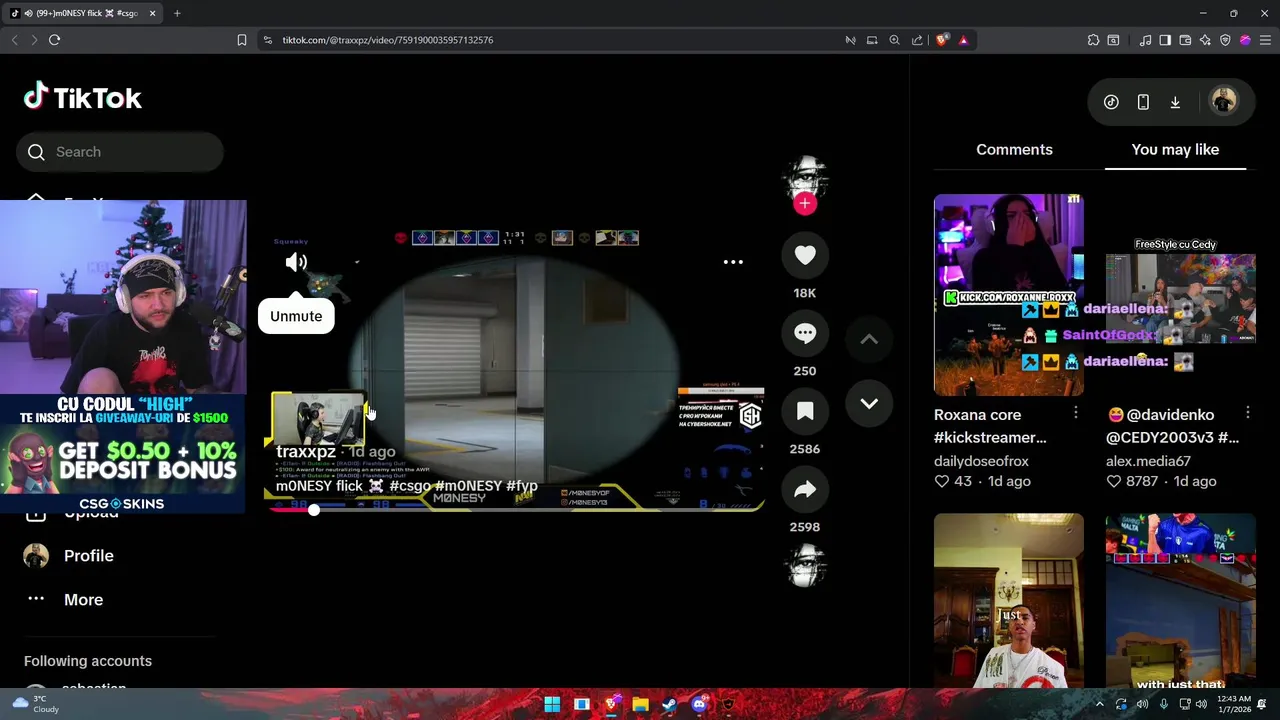The height and width of the screenshot is (720, 1280).
Task: Open the Brave Wallet icon
Action: (1185, 40)
